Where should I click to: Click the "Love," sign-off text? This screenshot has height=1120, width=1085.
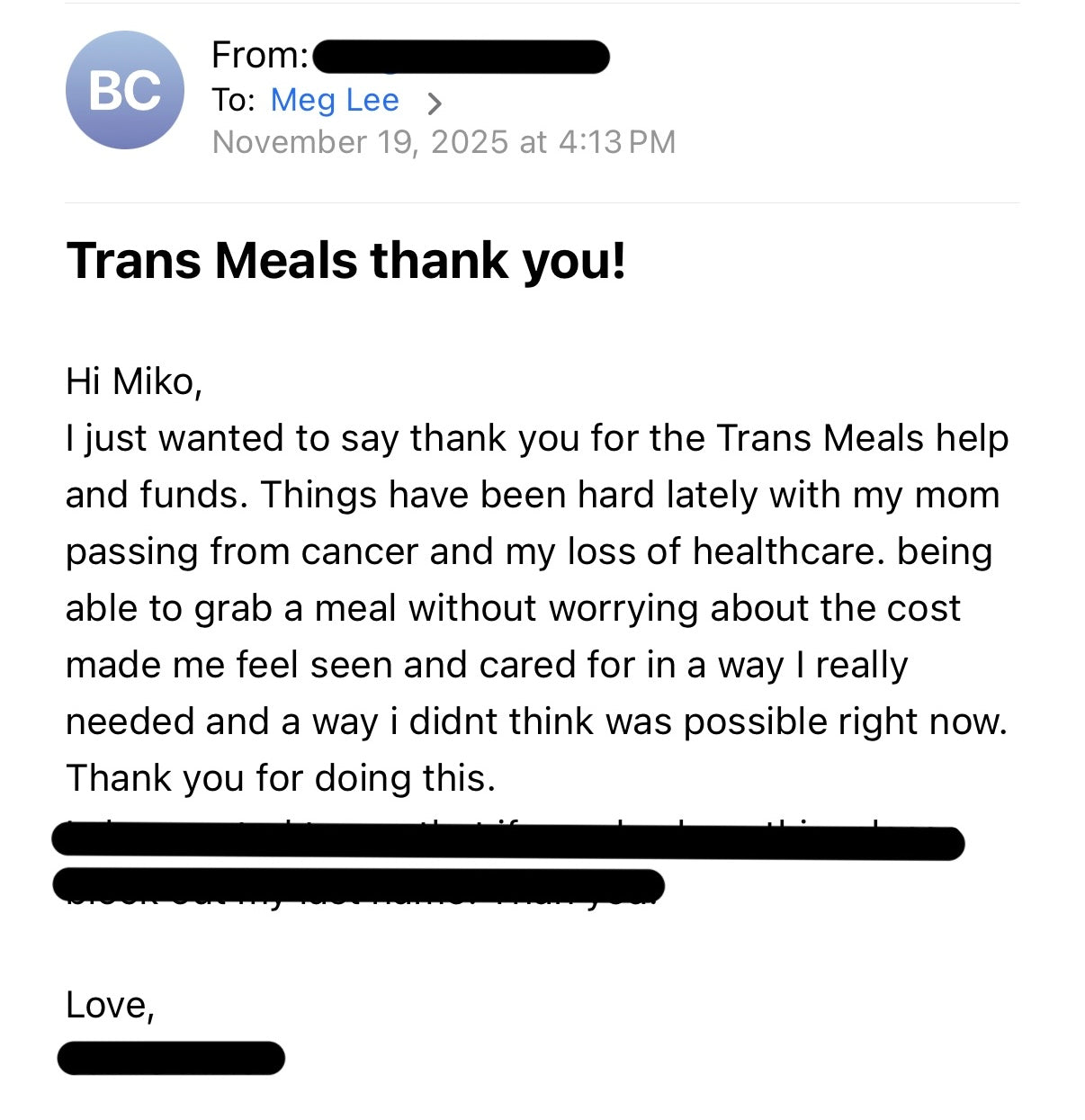111,1005
